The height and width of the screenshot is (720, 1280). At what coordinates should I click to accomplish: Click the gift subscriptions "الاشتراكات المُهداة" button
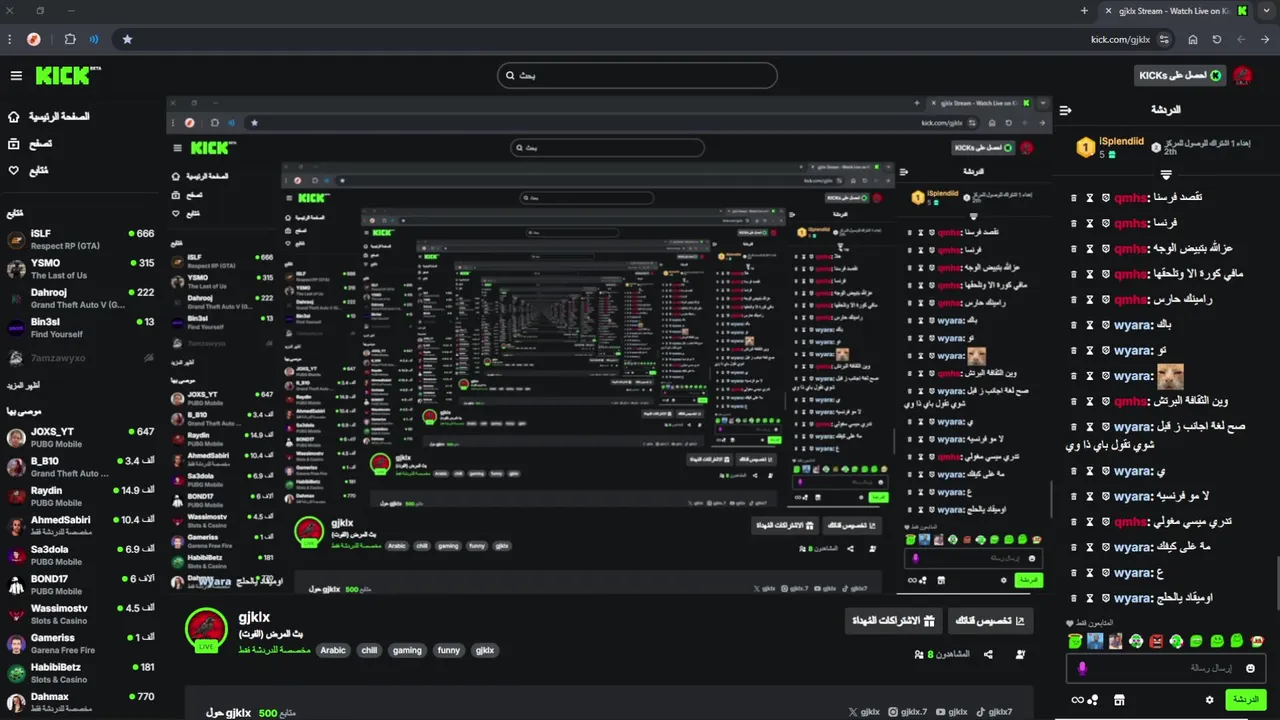pyautogui.click(x=893, y=621)
